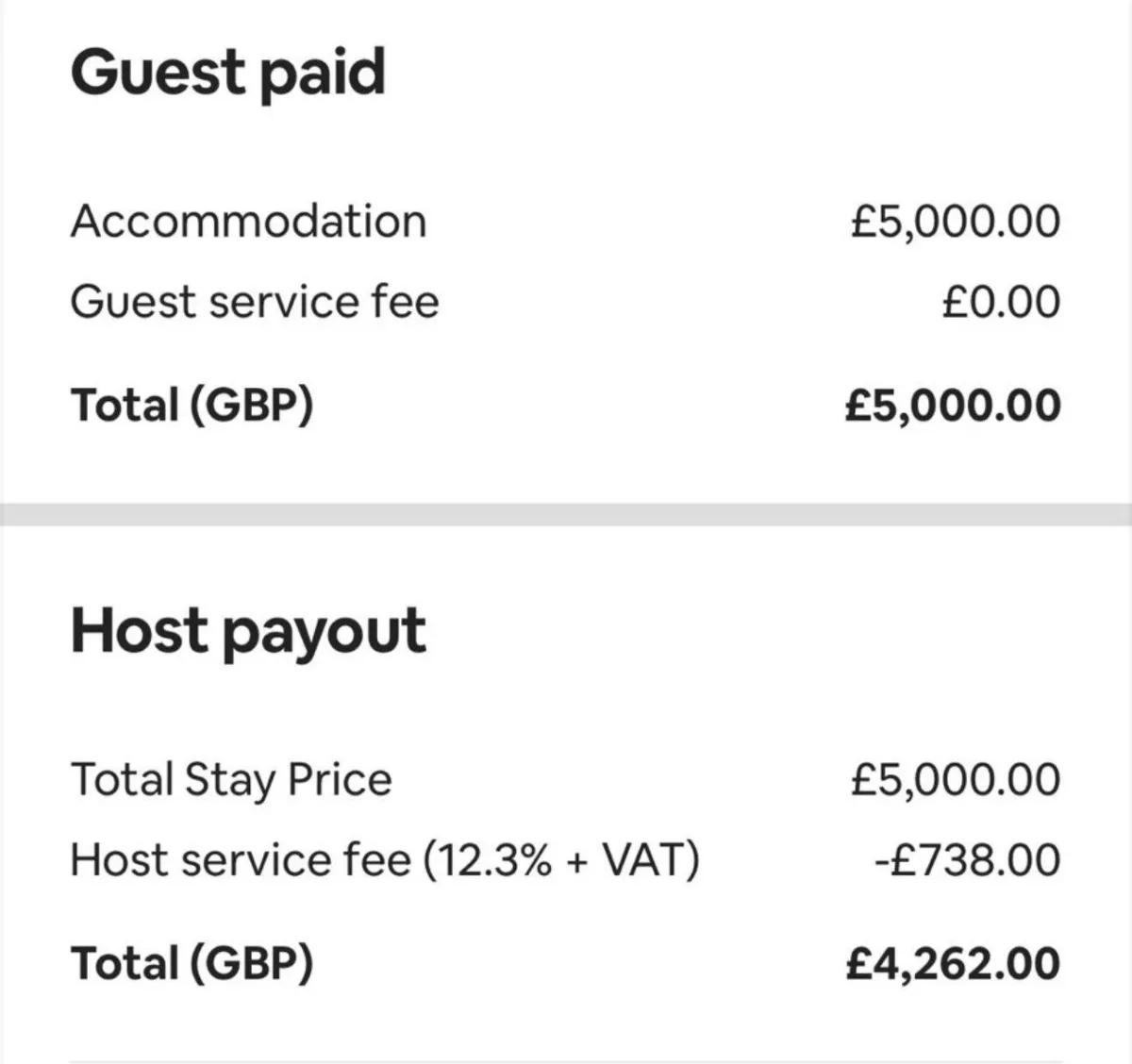
Task: Select the Host payout heading
Action: pos(248,632)
